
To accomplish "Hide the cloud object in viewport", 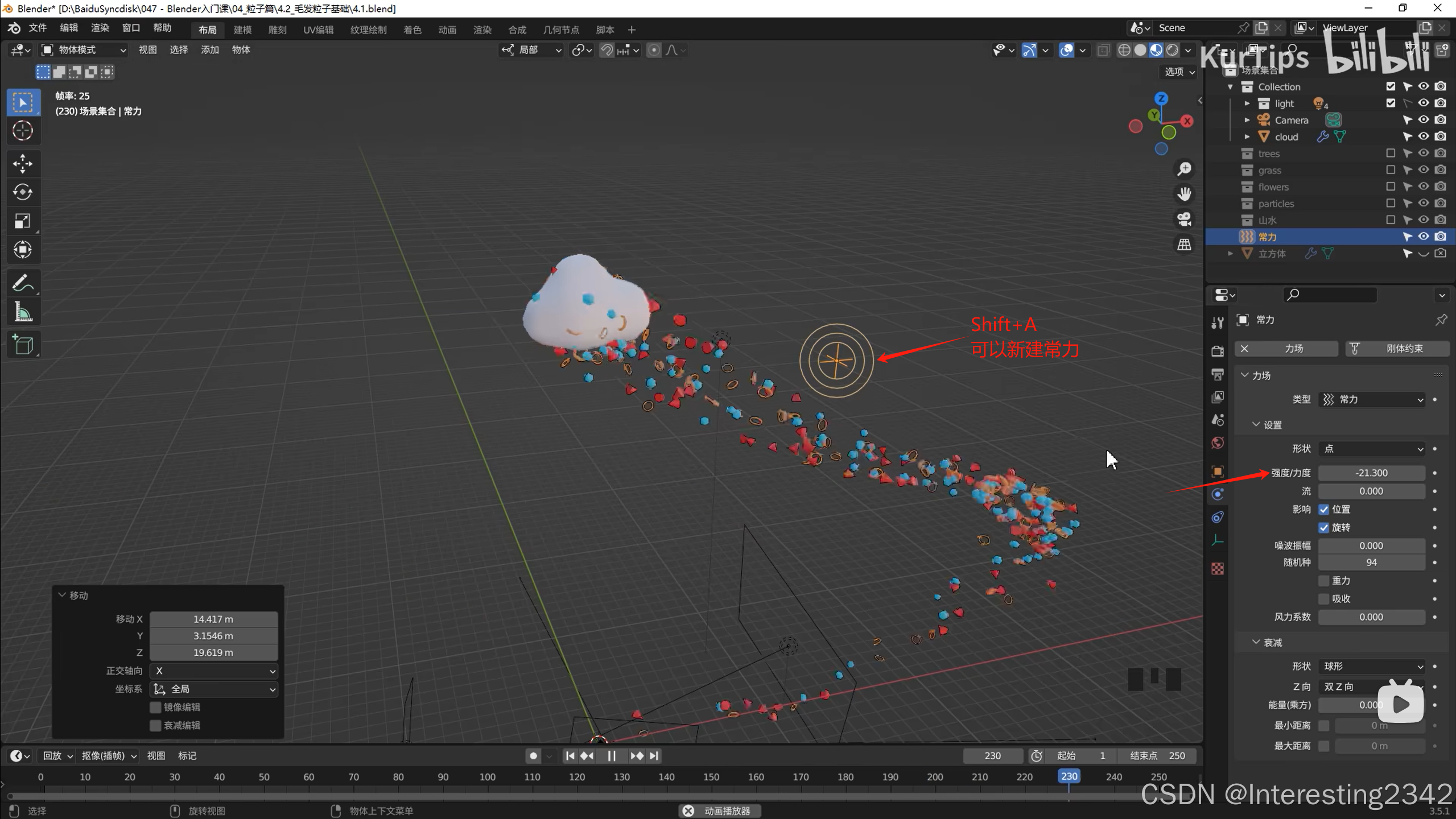I will [1423, 136].
